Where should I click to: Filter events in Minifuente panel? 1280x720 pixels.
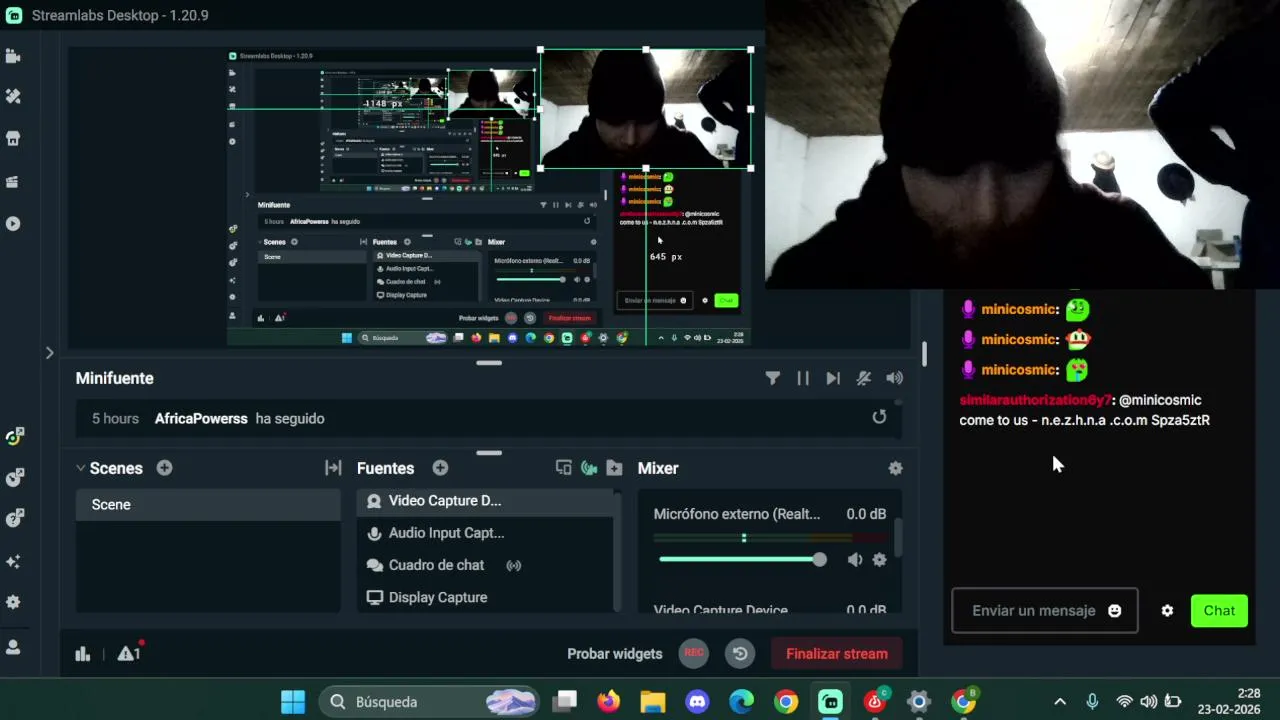tap(773, 378)
